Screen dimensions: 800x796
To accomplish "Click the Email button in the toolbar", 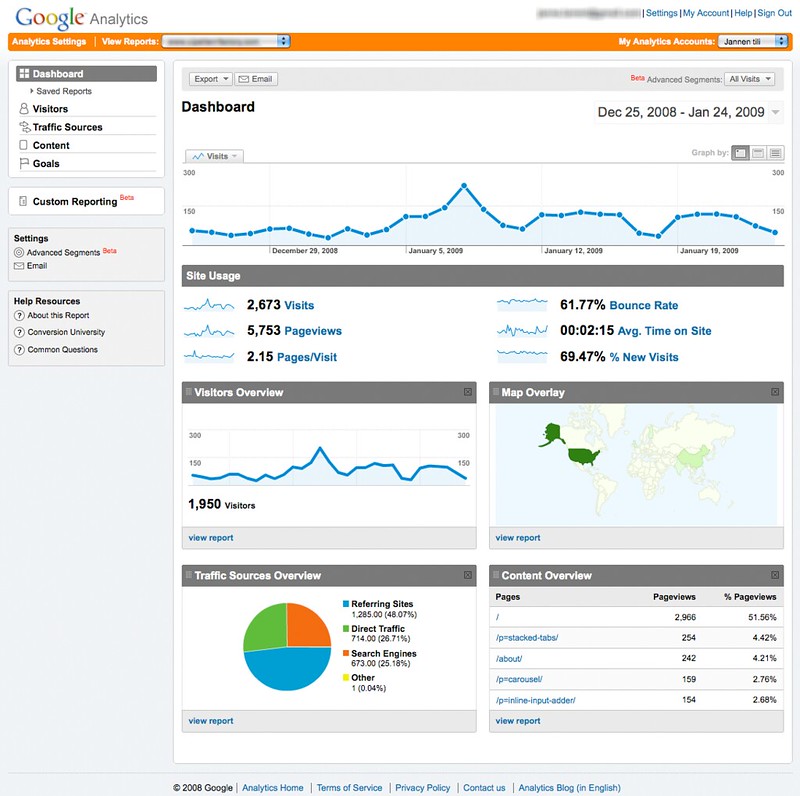I will (256, 79).
